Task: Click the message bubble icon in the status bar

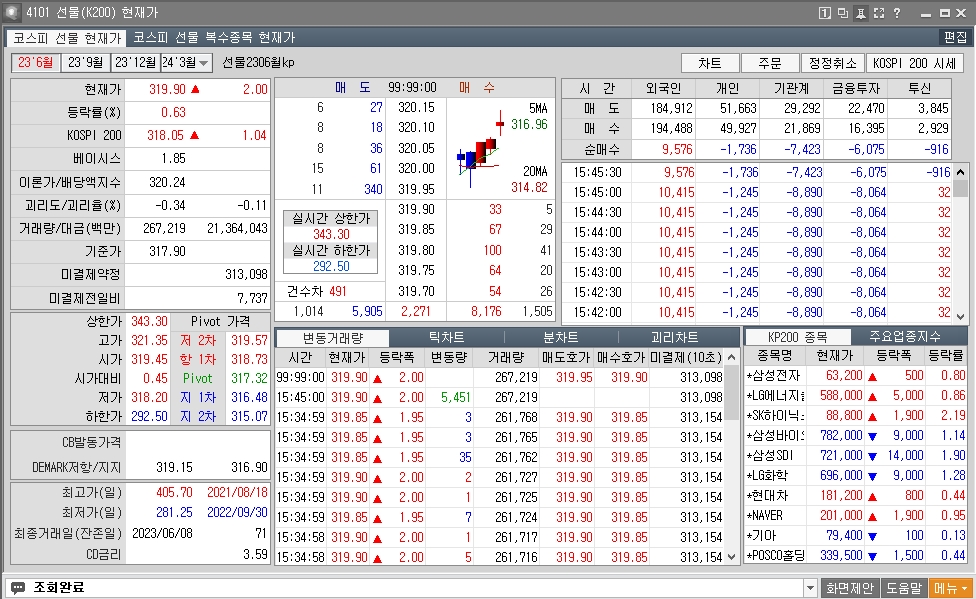Action: point(16,586)
